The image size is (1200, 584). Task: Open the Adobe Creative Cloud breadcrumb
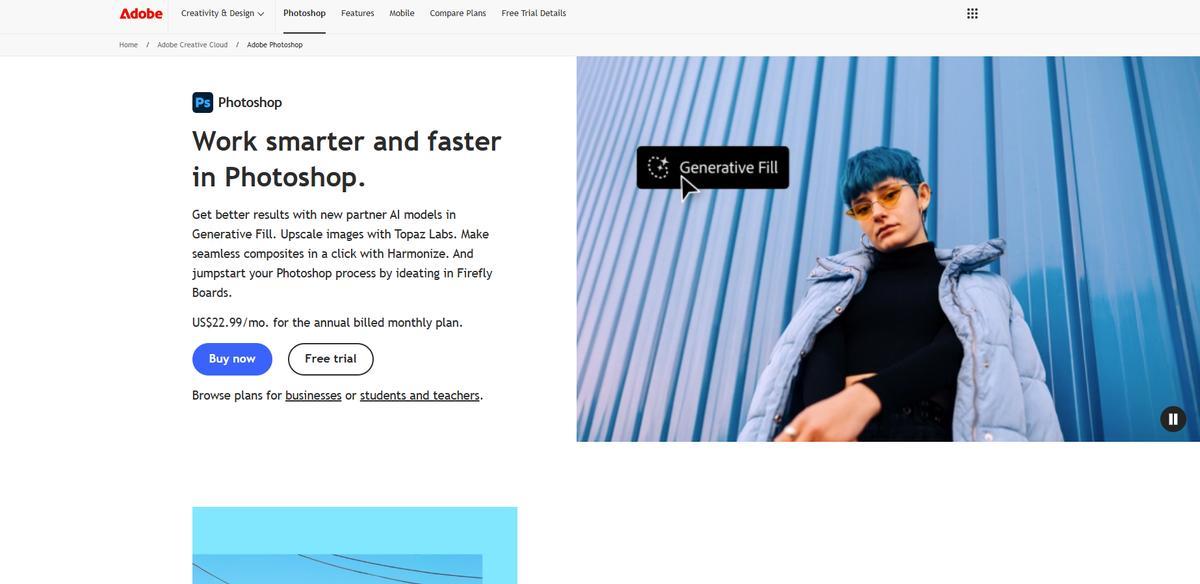192,45
